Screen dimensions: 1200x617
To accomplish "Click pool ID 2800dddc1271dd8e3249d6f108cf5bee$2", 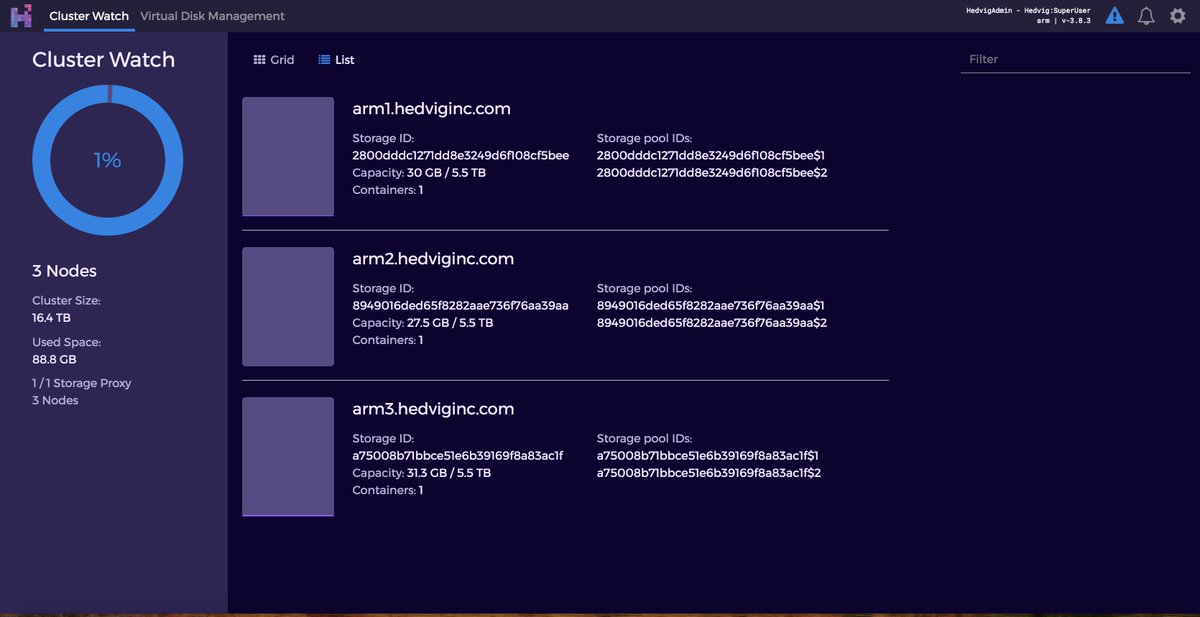I will coord(712,172).
